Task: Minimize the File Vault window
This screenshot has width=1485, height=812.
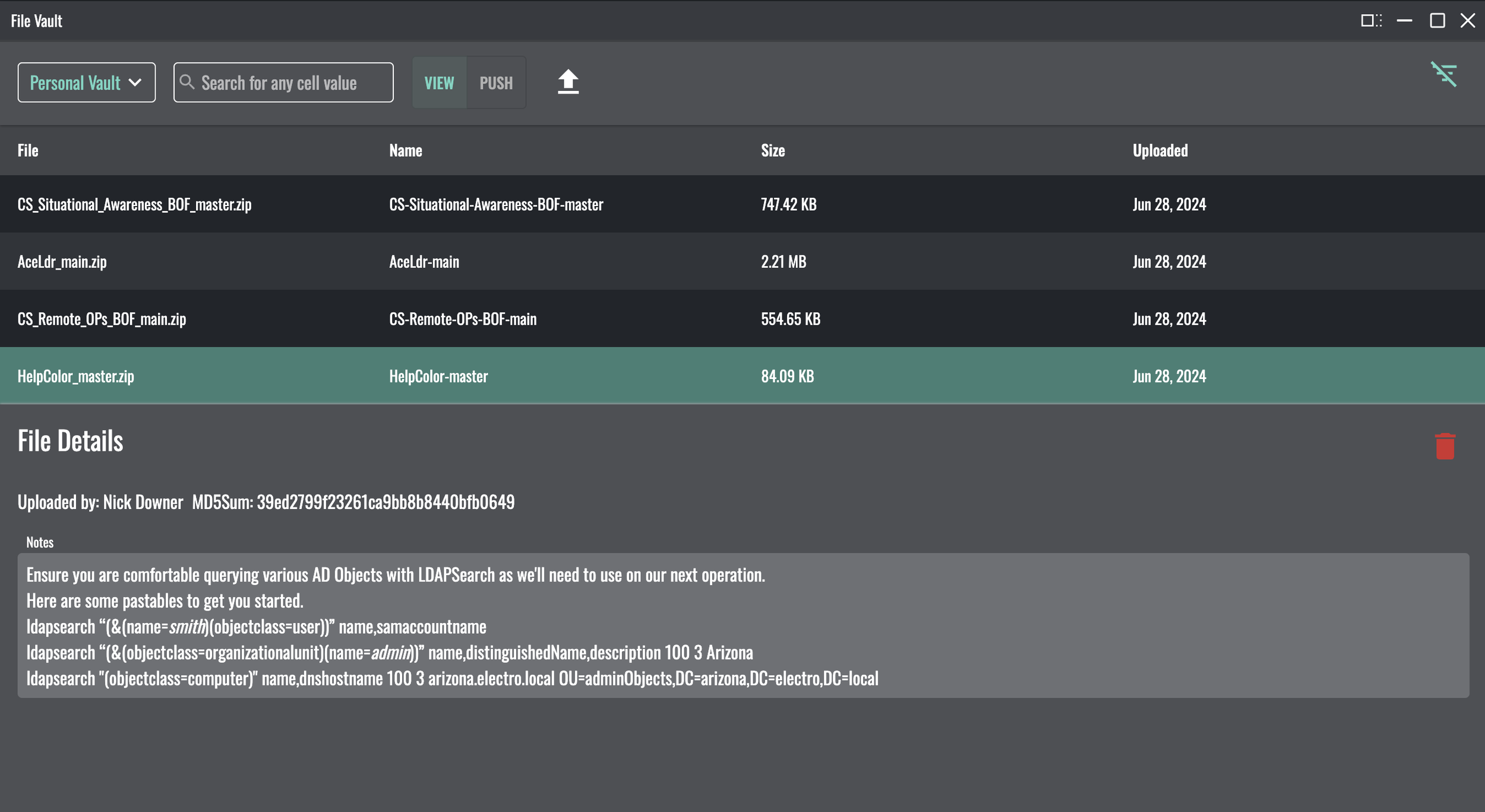Action: click(x=1404, y=21)
